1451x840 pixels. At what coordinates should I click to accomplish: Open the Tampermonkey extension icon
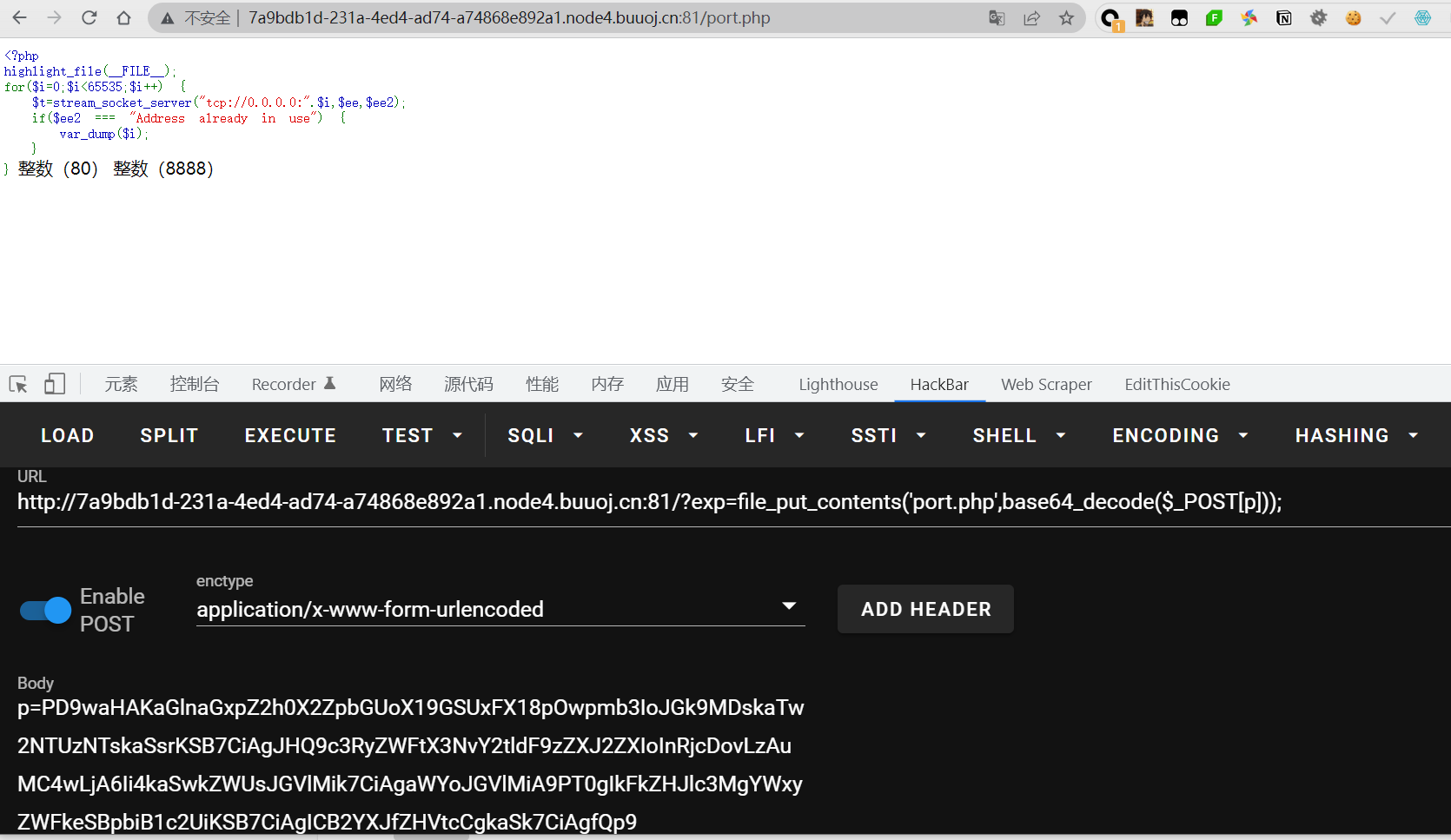1180,18
